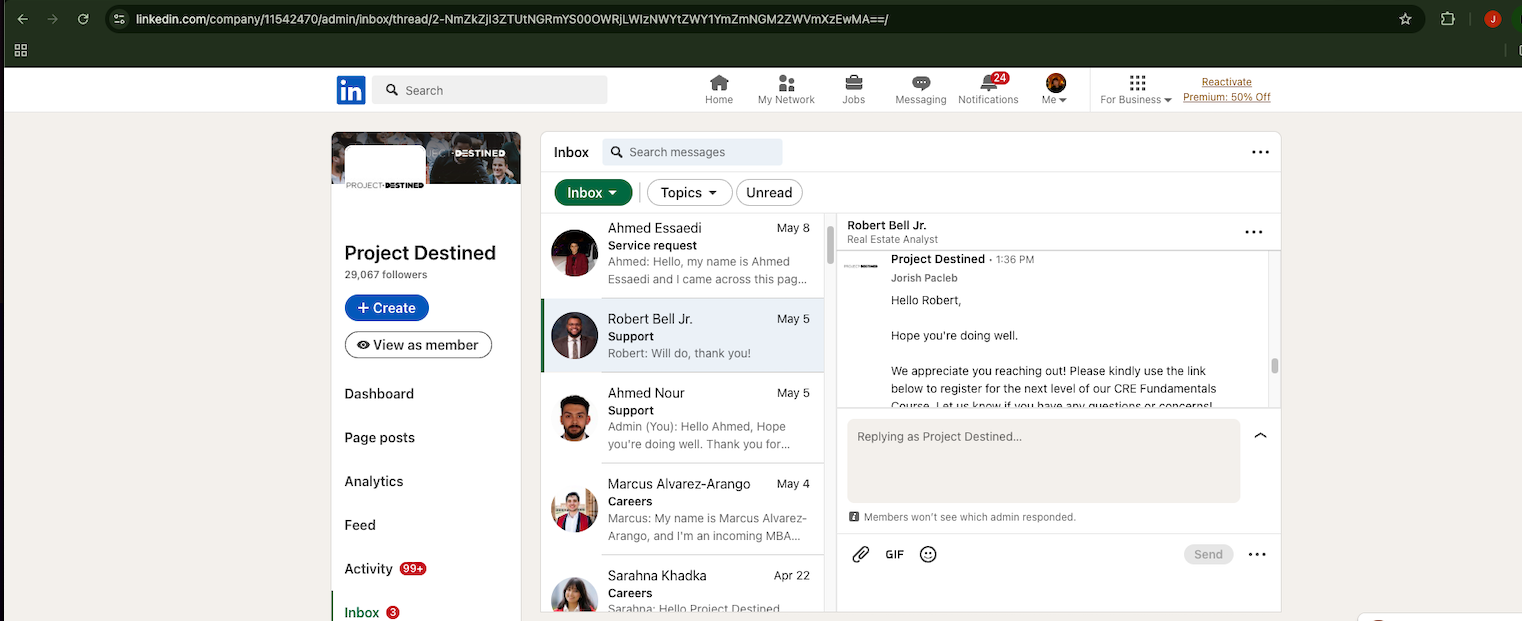Image resolution: width=1522 pixels, height=621 pixels.
Task: Open Feed in sidebar
Action: 360,525
